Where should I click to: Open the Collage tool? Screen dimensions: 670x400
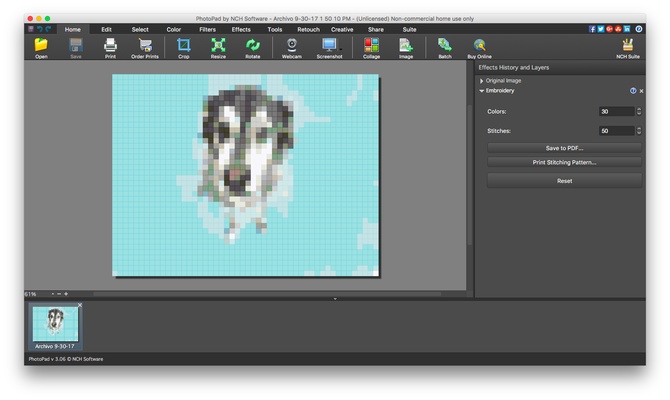tap(371, 45)
